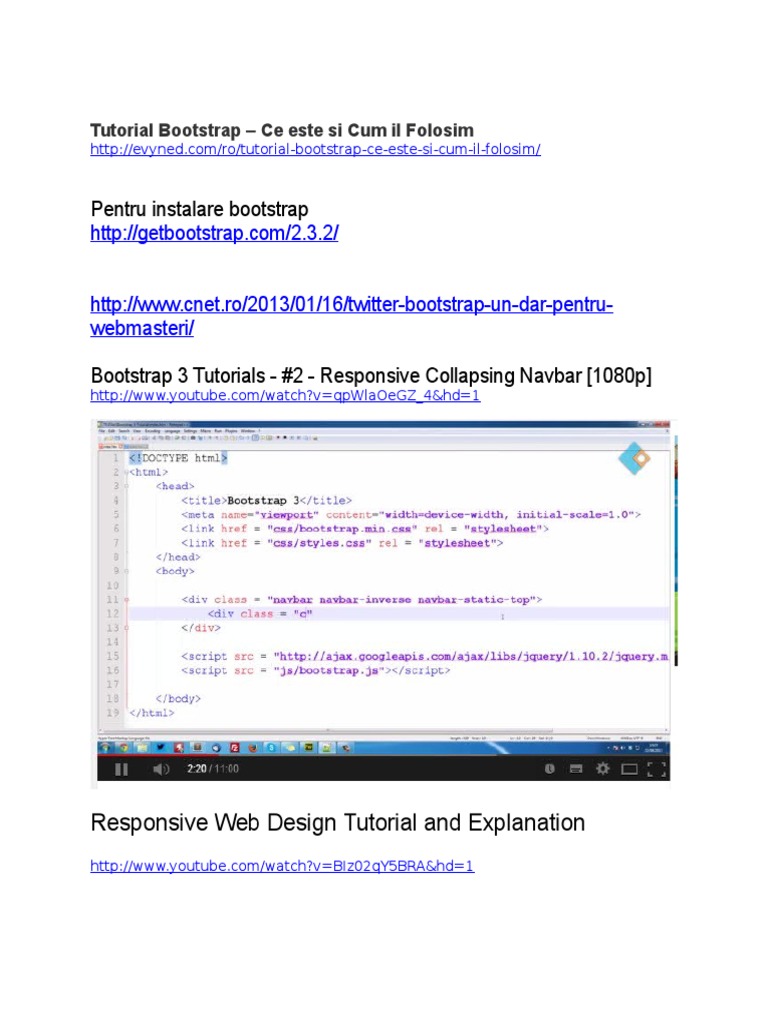Viewport: 768px width, 1024px height.
Task: Click the '<!DOCTYPE html>' code line
Action: [x=178, y=458]
